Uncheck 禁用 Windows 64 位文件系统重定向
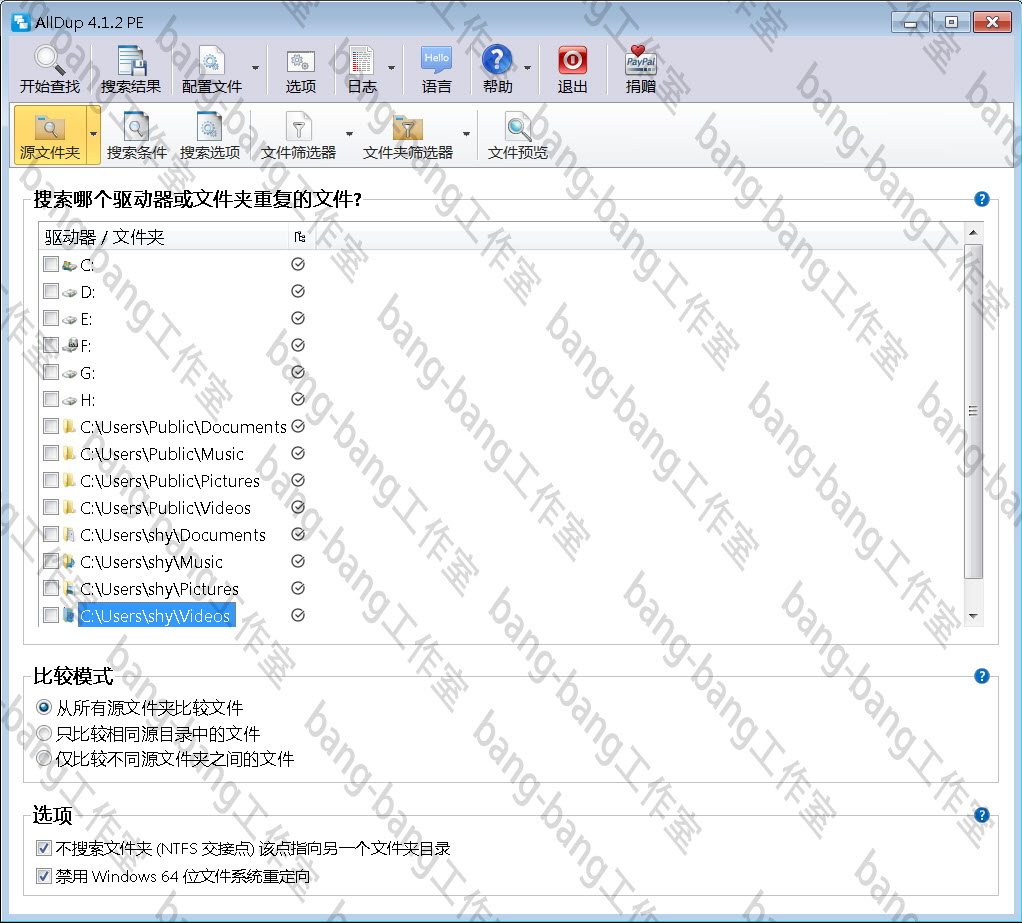The height and width of the screenshot is (923, 1022). [43, 876]
